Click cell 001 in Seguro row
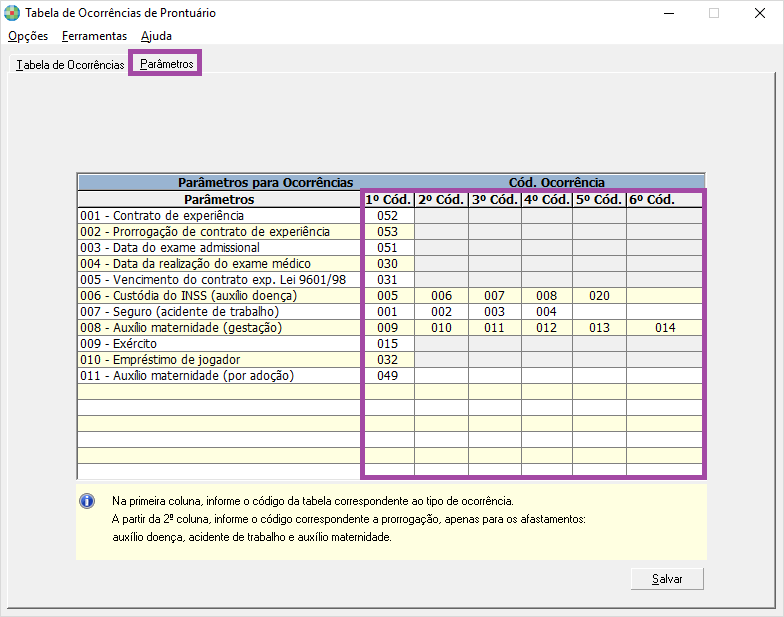The height and width of the screenshot is (617, 784). tap(388, 312)
